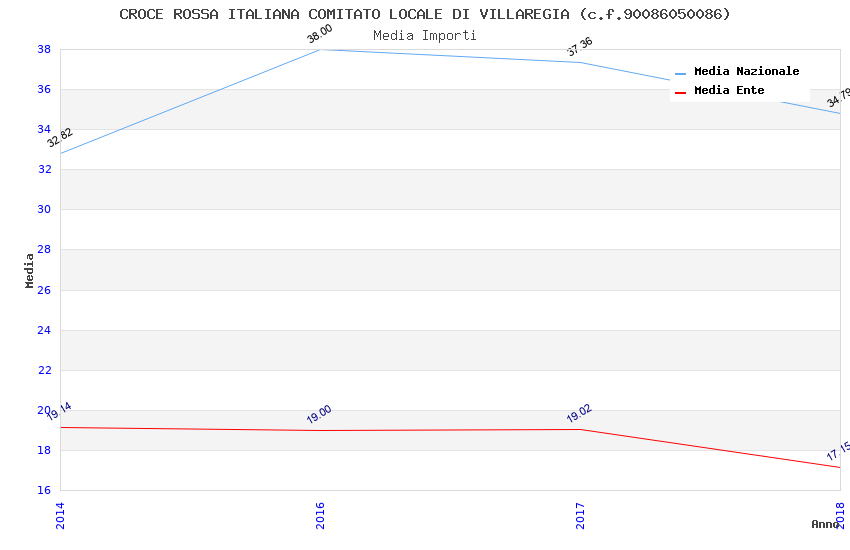Click the subtitle Media Importi

[x=425, y=36]
